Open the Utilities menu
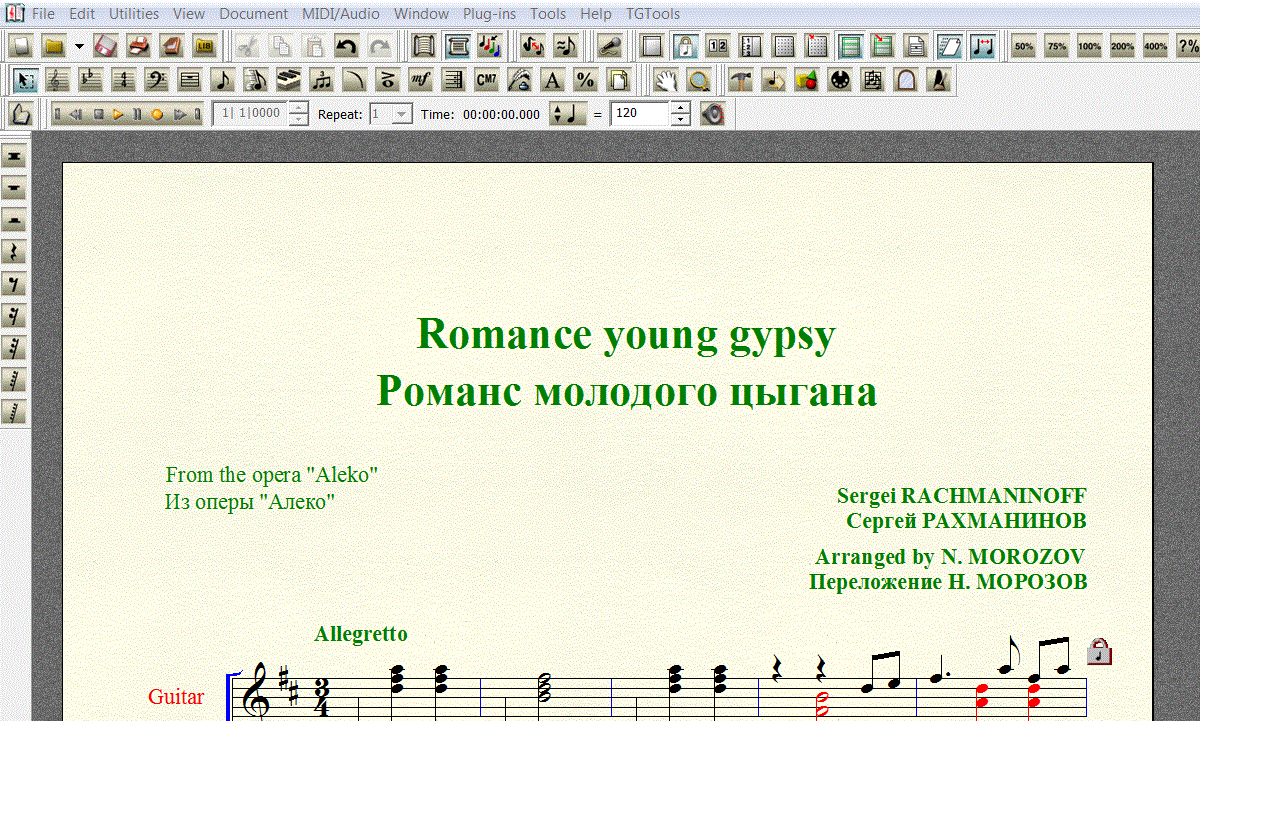This screenshot has height=817, width=1274. [x=134, y=14]
